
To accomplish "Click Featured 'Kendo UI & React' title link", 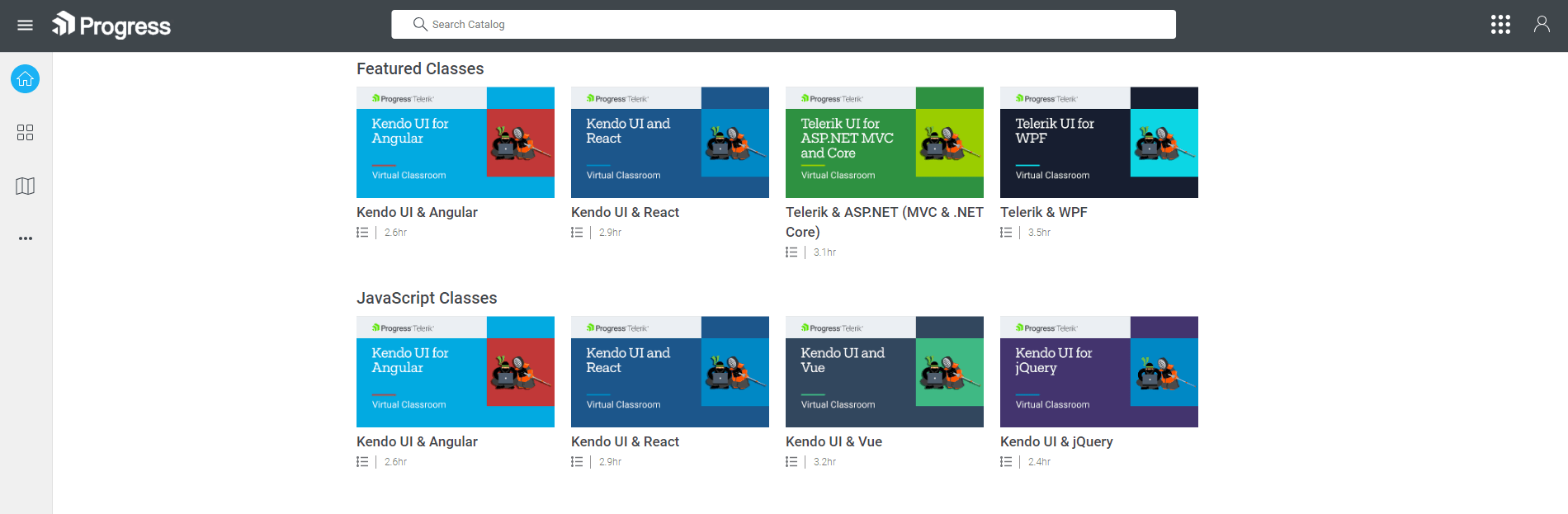I will pos(625,212).
